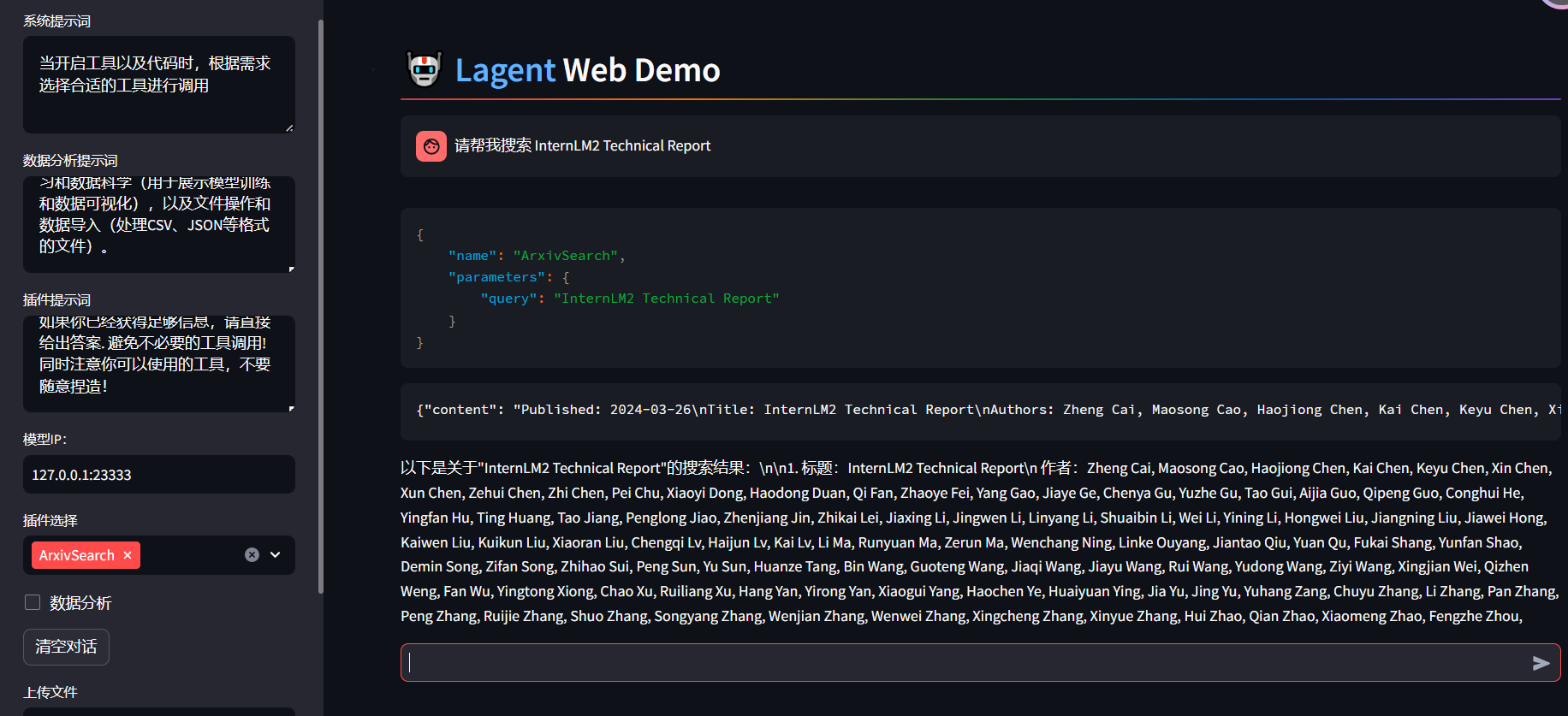
Task: Click the Lagent robot logo icon
Action: 424,69
